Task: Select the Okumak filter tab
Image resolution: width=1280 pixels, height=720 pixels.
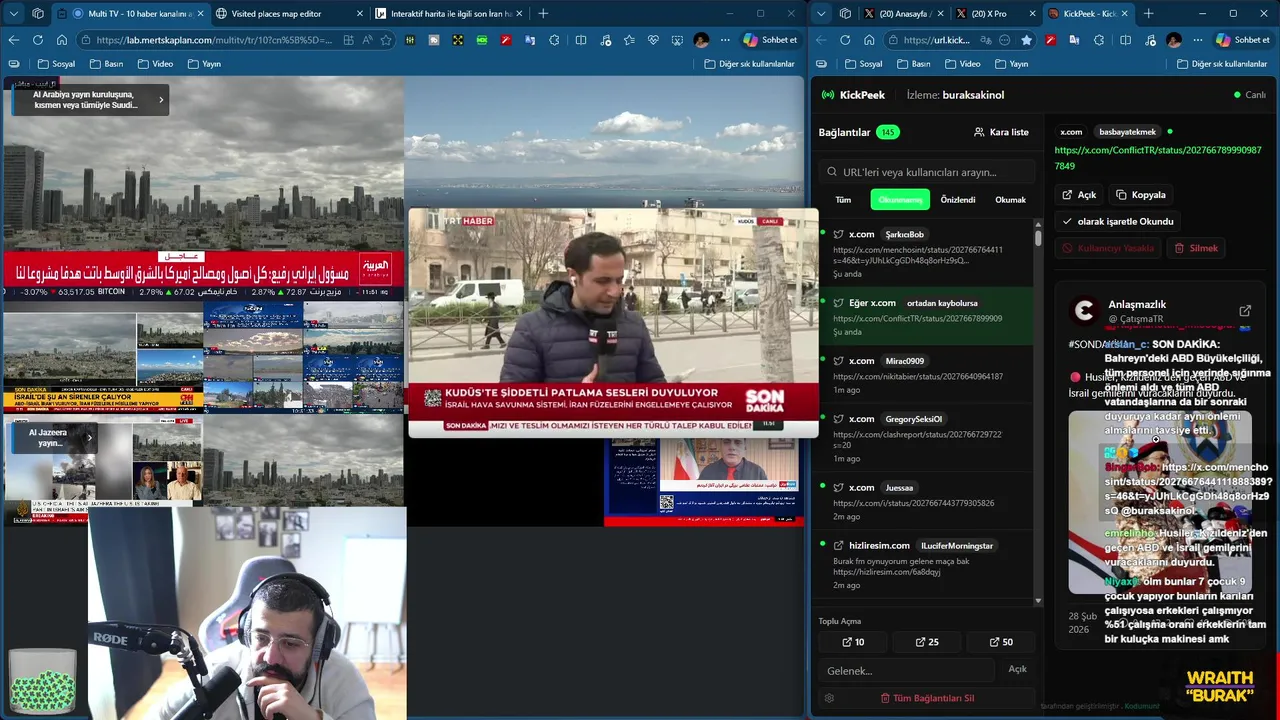Action: [1010, 200]
